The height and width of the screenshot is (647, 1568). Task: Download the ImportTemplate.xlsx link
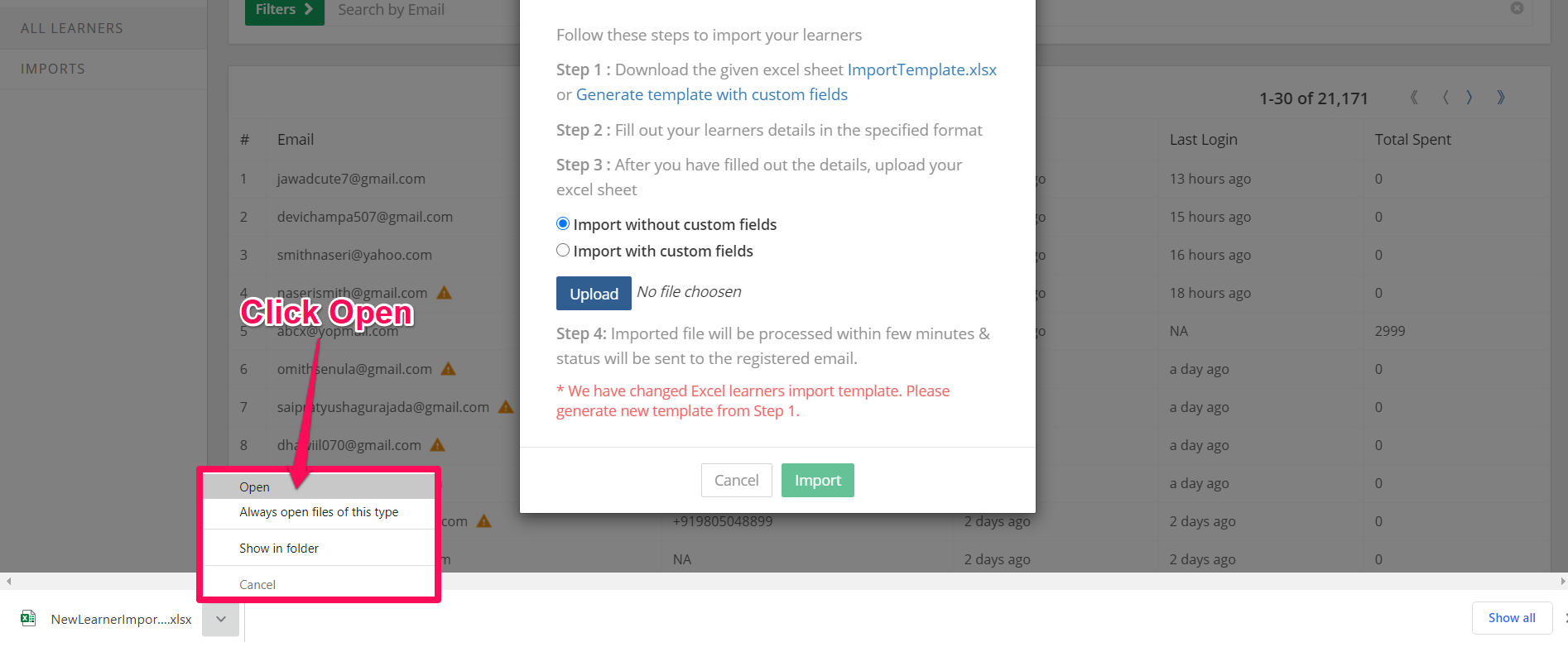(x=921, y=70)
